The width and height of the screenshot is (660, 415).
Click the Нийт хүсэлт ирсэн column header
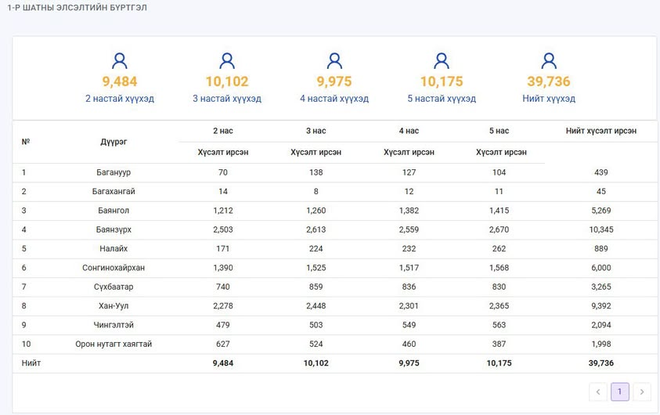coord(601,131)
